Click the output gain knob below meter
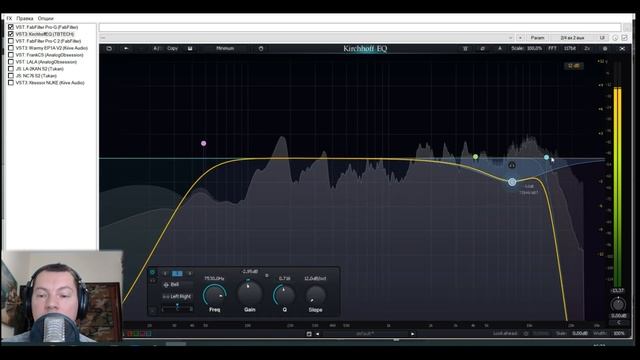This screenshot has height=360, width=640. click(618, 304)
